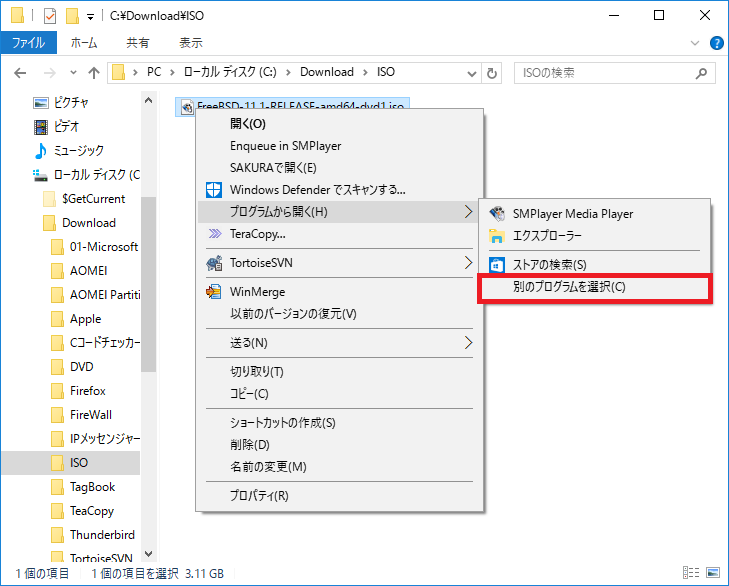Click the Apple folder icon in tree

[x=57, y=319]
